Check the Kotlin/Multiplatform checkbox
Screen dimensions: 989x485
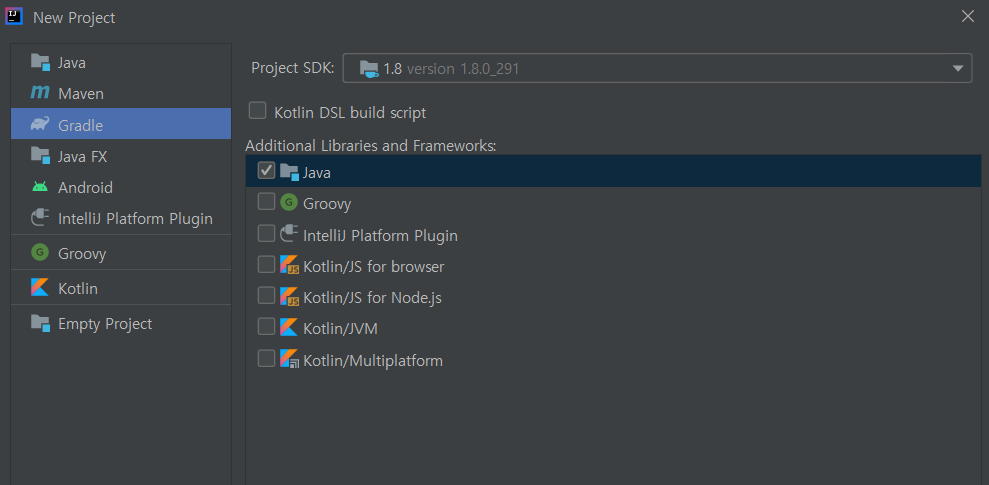[x=266, y=358]
